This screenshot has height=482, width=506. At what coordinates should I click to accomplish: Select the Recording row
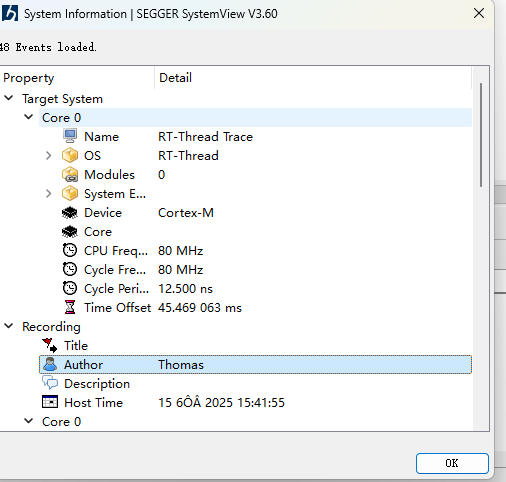click(51, 327)
